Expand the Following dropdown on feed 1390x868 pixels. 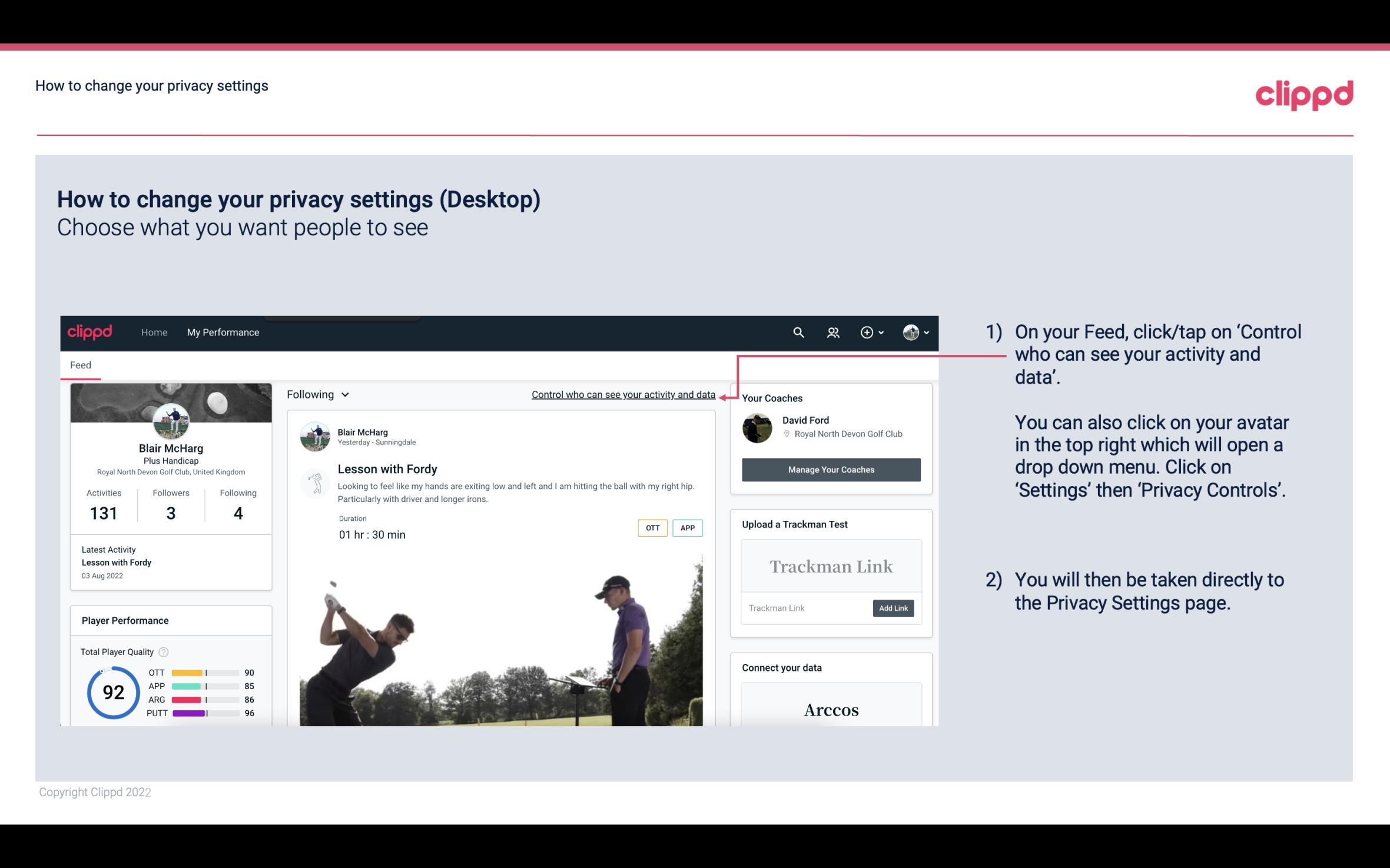pyautogui.click(x=316, y=394)
